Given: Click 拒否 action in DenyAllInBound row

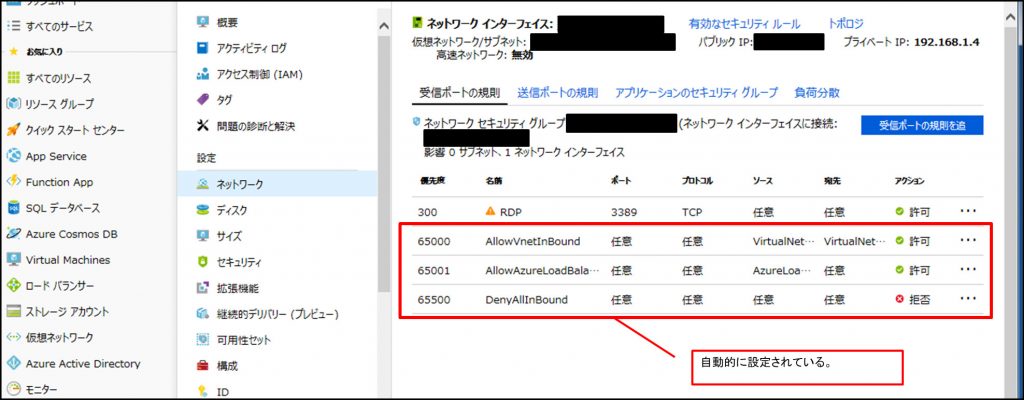Looking at the screenshot, I should point(912,300).
